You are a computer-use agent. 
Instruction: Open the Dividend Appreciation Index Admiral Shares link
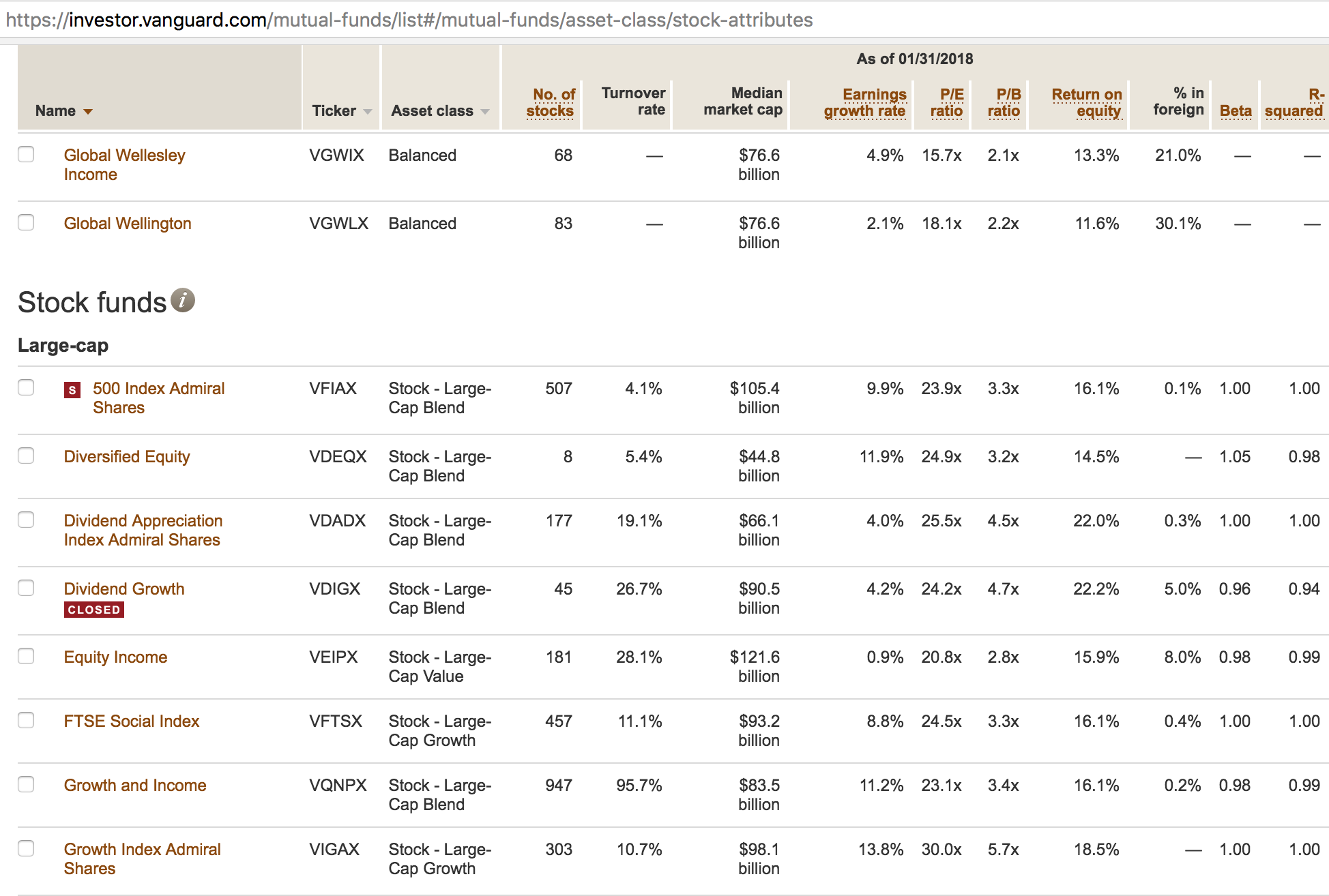pos(143,530)
